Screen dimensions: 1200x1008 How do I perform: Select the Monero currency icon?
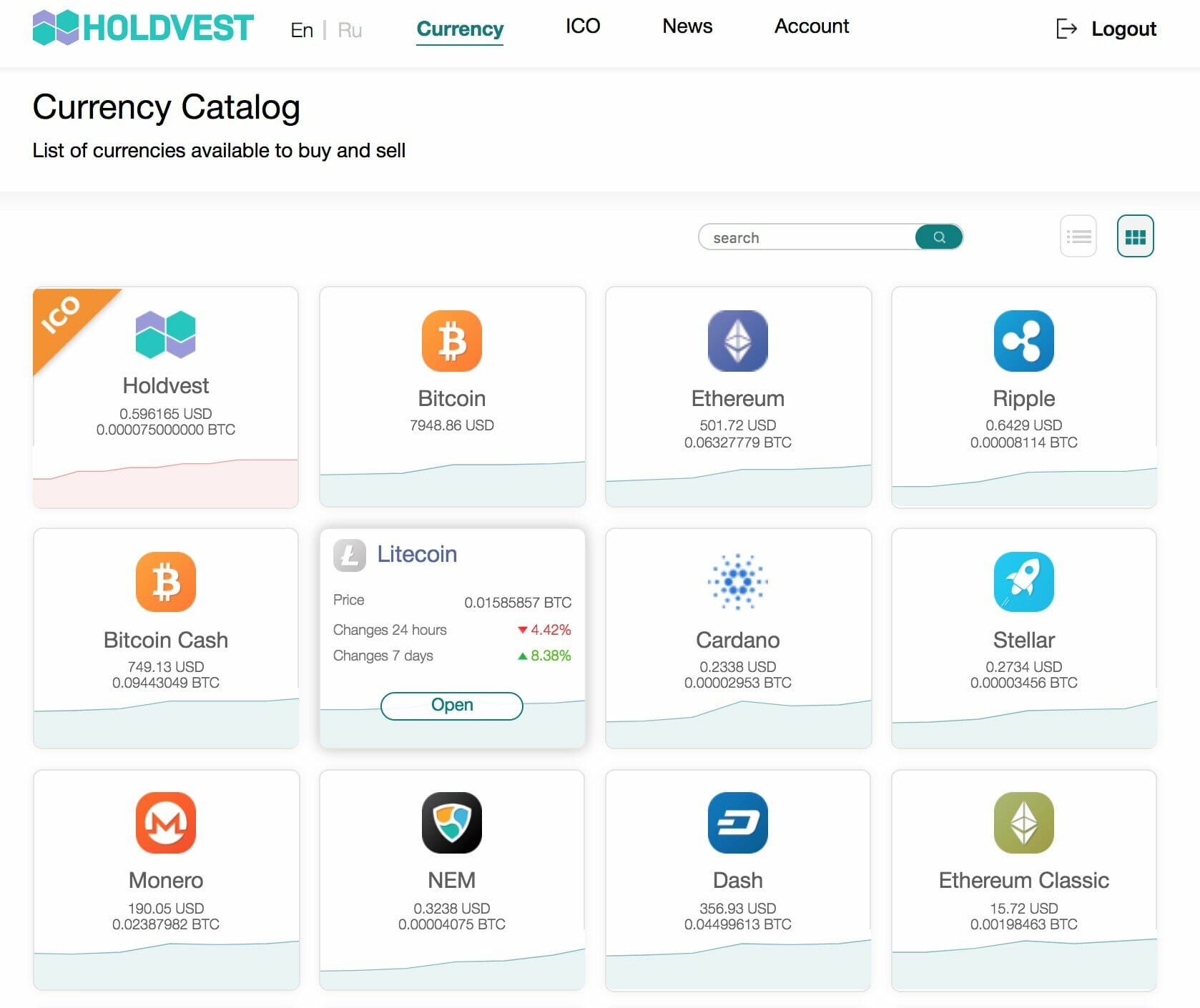[166, 822]
